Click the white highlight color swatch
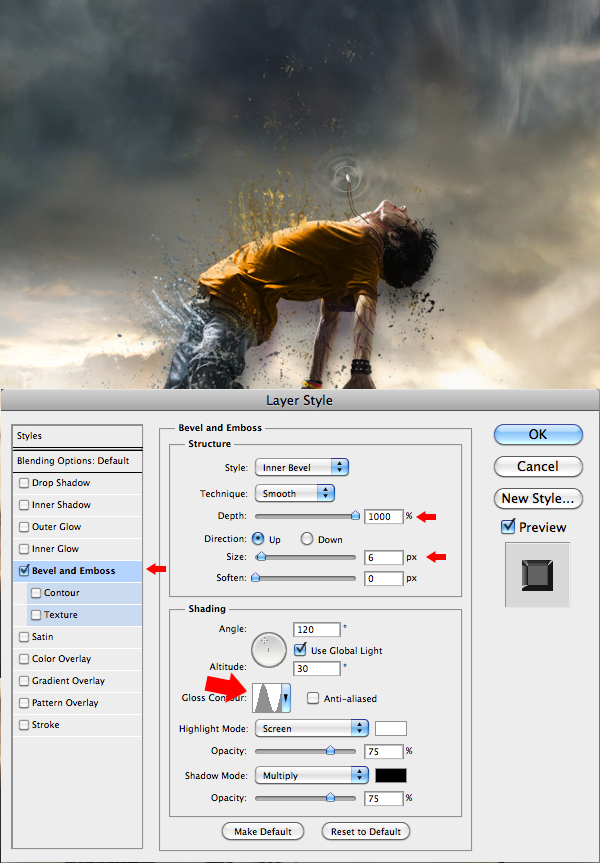 click(391, 728)
